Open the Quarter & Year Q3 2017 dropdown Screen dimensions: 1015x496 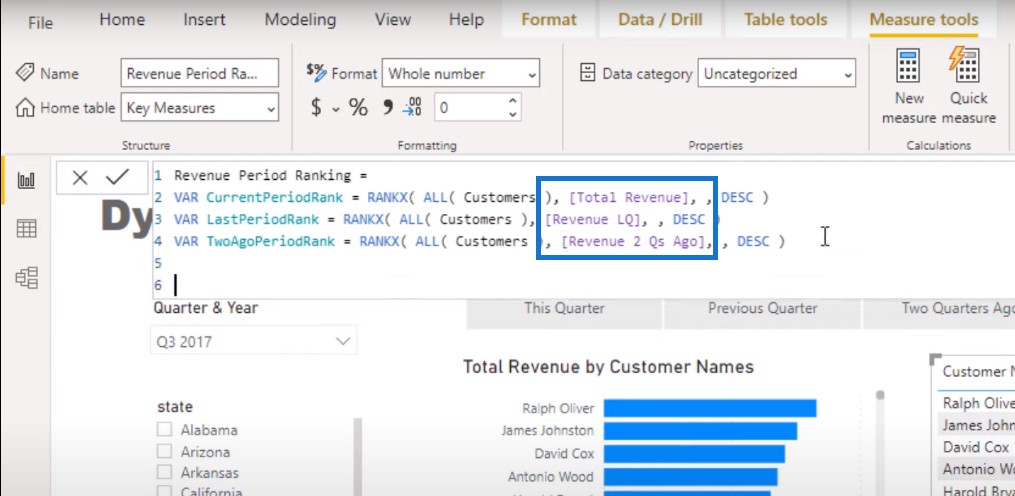(x=253, y=341)
